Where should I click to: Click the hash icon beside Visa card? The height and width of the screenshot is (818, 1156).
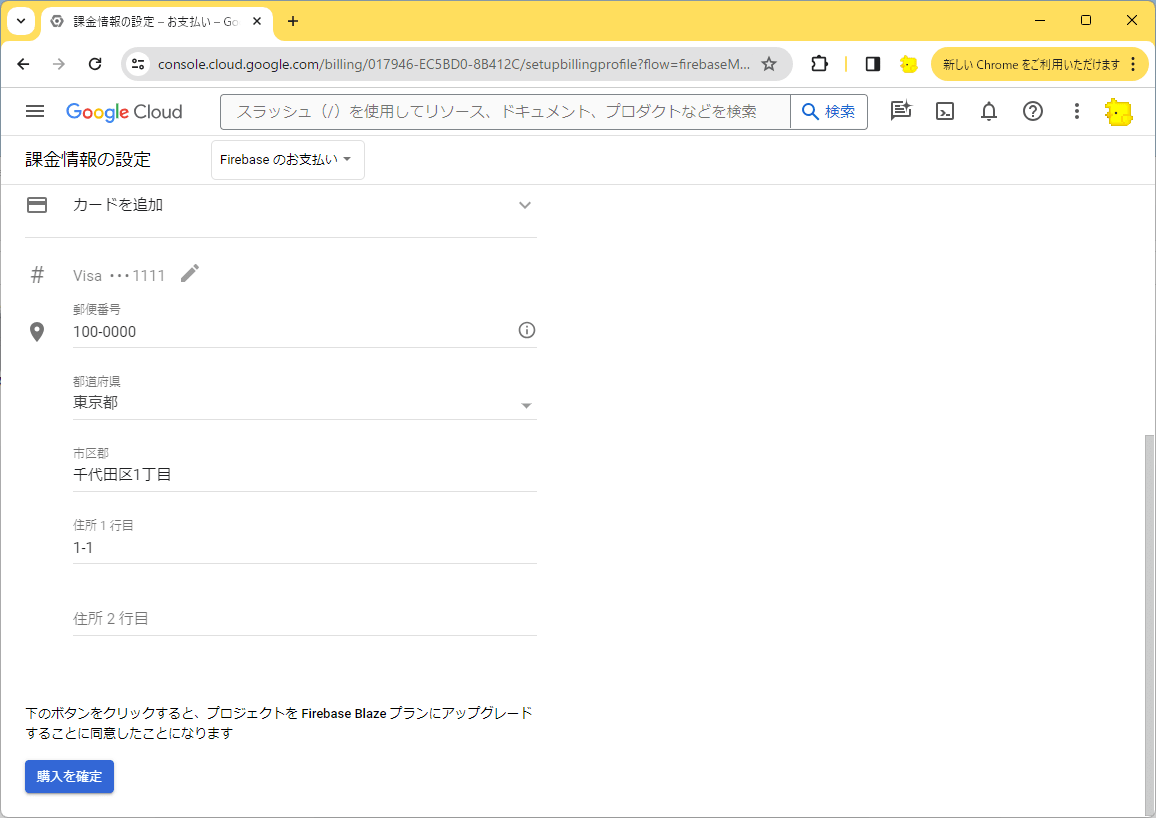point(37,276)
